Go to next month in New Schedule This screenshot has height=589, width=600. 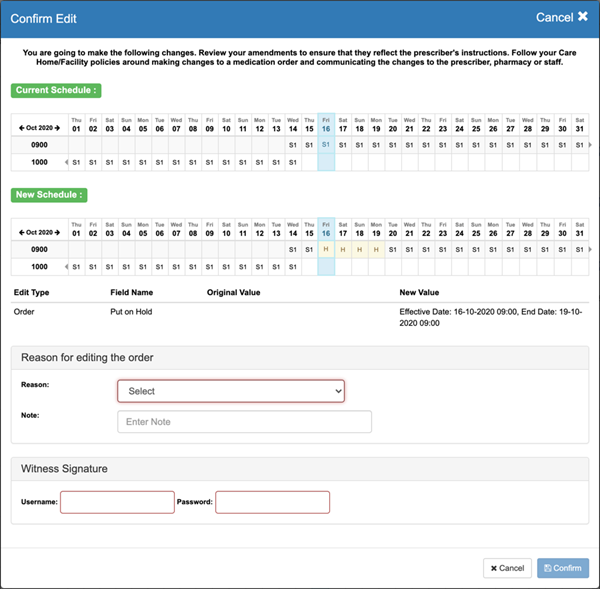pos(57,232)
